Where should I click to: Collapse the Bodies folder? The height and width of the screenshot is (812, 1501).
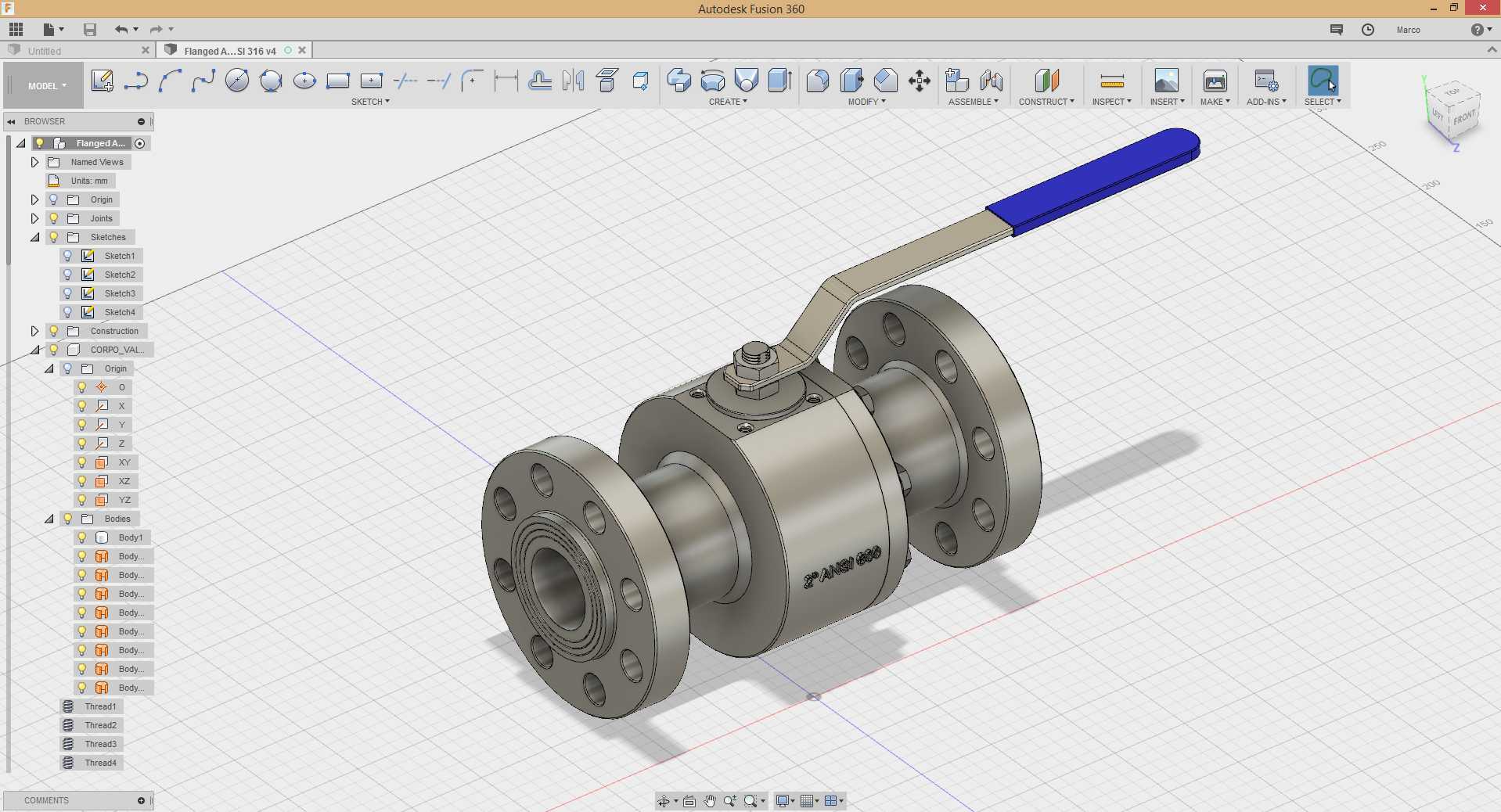tap(49, 519)
